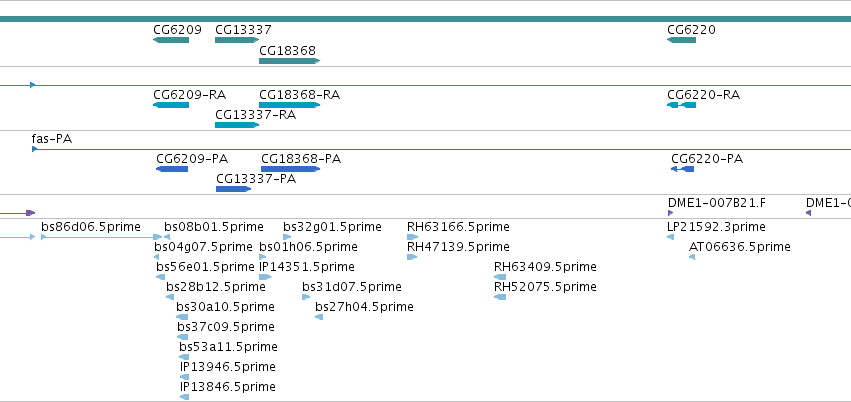Select the bs27h04.5prime EST glyph

coord(319,317)
